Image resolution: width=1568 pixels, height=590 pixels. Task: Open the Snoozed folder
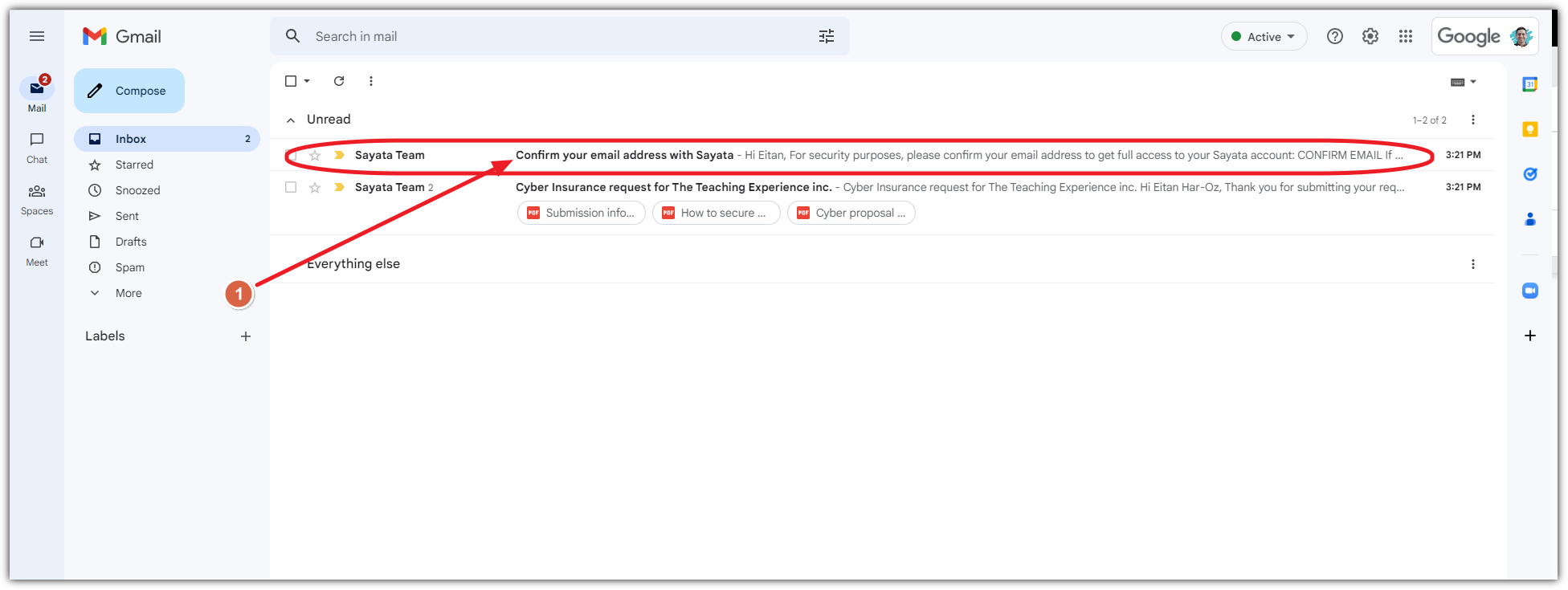pos(167,190)
